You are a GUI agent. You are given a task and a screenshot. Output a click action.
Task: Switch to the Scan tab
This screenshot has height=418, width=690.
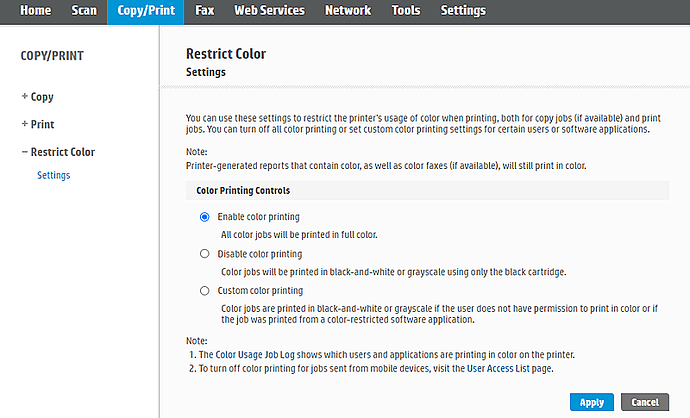tap(84, 11)
